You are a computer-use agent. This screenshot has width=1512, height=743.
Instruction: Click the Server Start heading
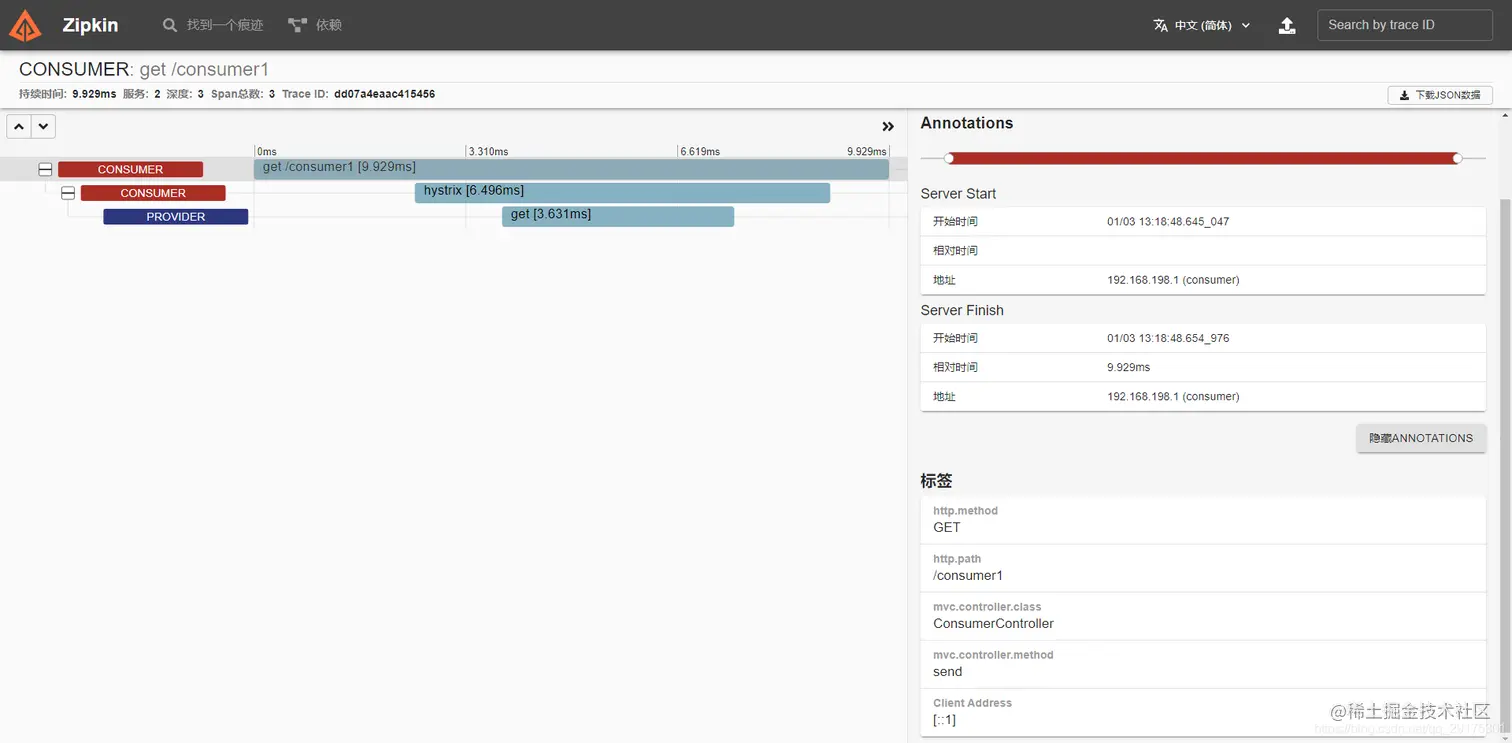(x=958, y=194)
